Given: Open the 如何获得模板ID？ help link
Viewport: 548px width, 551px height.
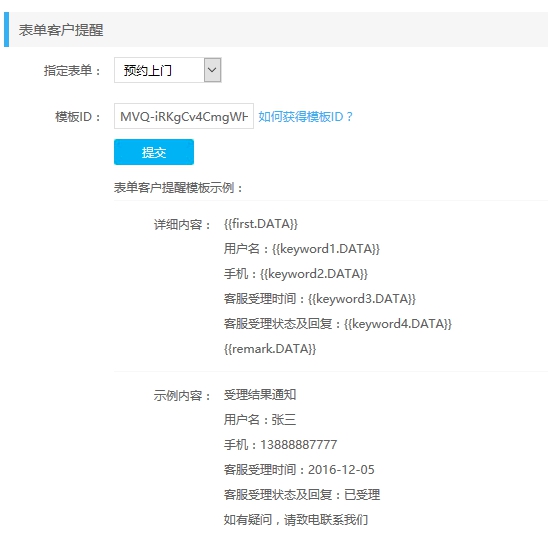Looking at the screenshot, I should coord(306,116).
